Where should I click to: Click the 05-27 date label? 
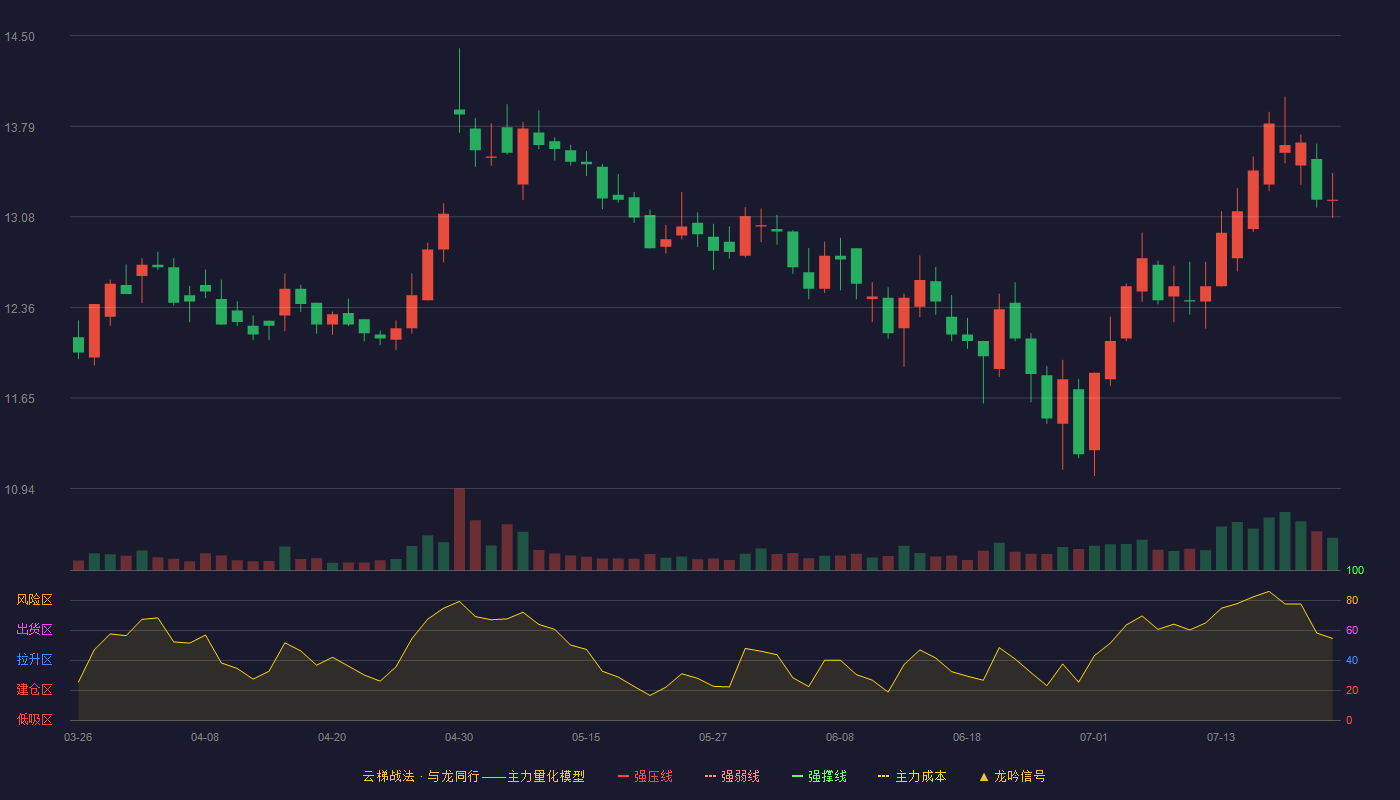[x=713, y=737]
